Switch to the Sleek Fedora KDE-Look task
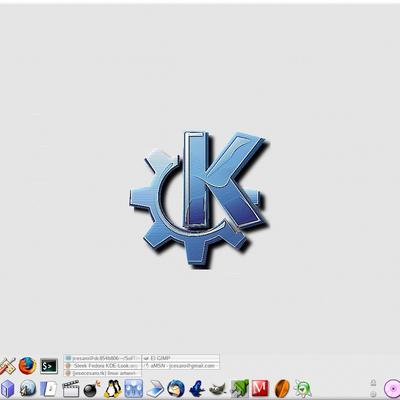Image resolution: width=400 pixels, height=400 pixels. point(103,366)
